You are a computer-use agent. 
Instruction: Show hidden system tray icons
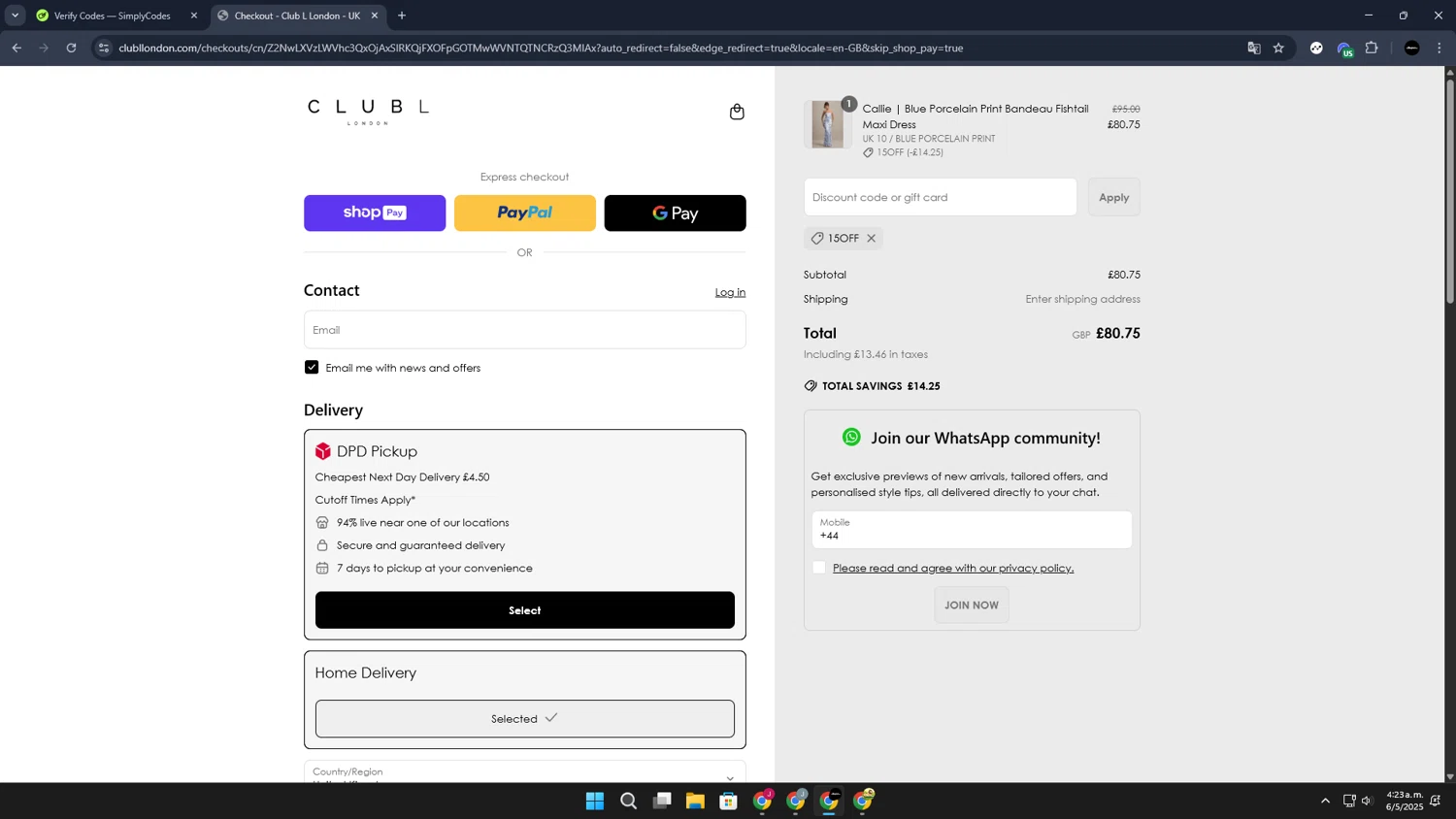point(1325,802)
